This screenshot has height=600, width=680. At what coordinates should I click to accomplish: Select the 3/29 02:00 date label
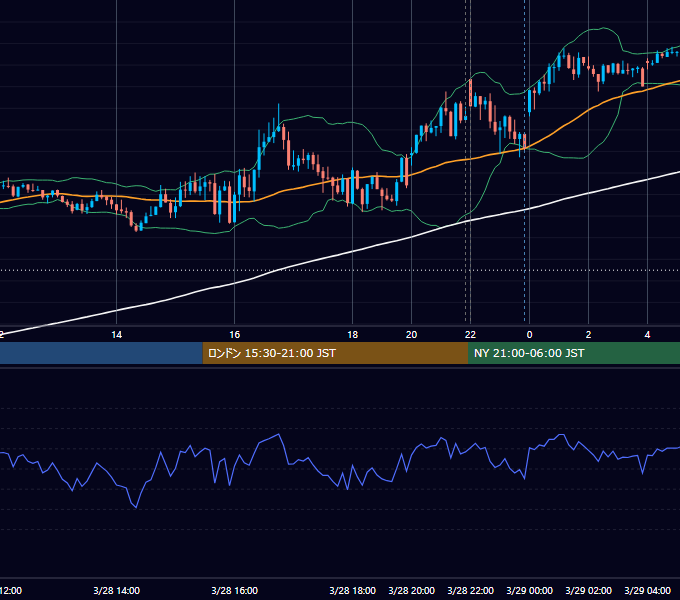[588, 590]
